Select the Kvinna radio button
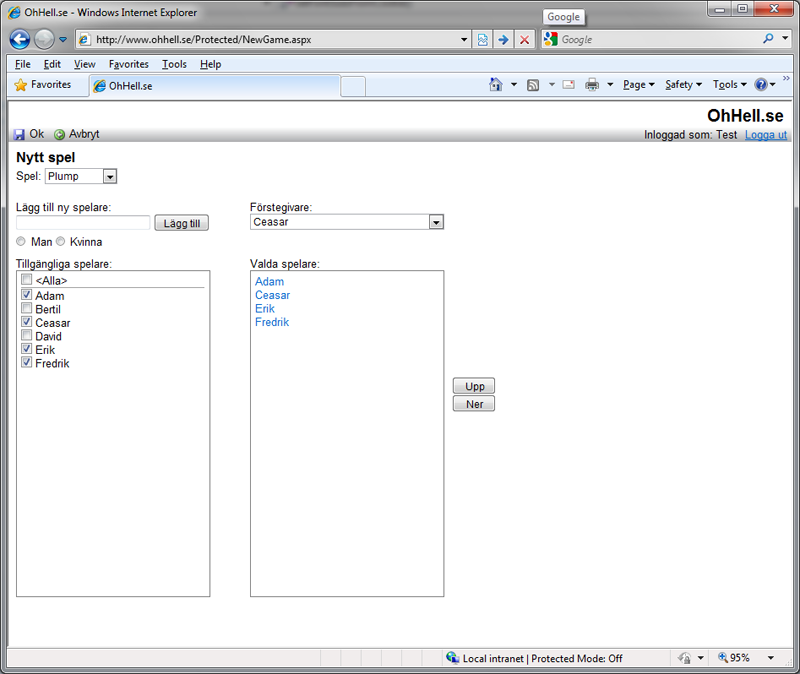 pyautogui.click(x=61, y=241)
